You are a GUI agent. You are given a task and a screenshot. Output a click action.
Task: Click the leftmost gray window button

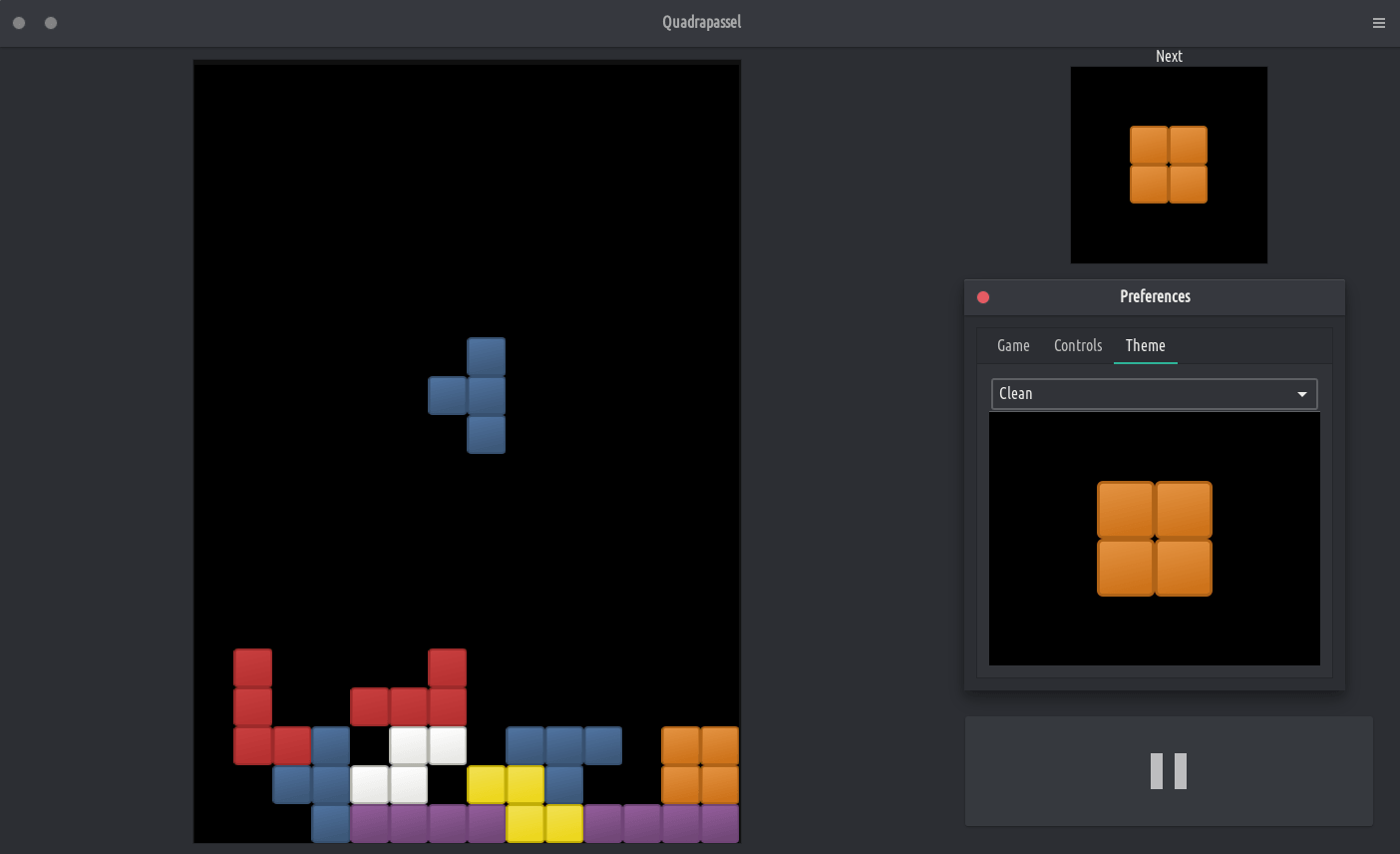pyautogui.click(x=19, y=23)
